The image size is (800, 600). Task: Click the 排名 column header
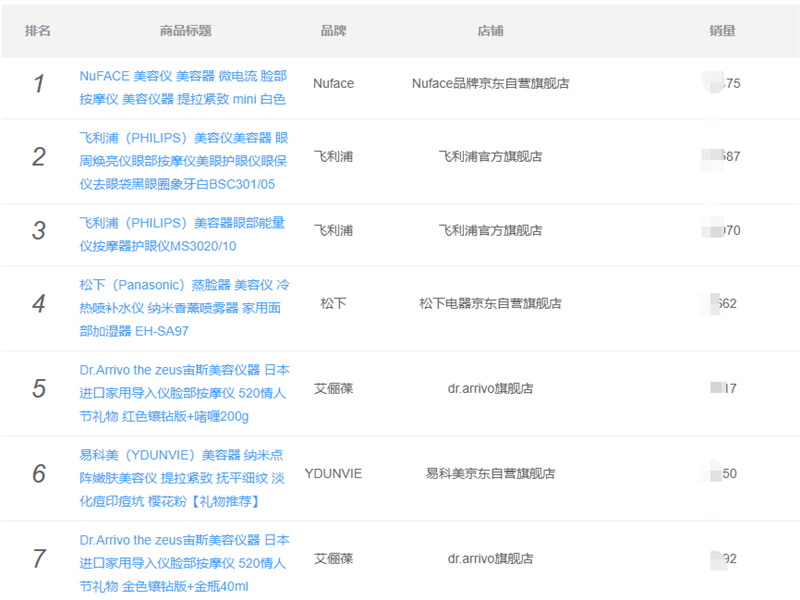tap(38, 31)
